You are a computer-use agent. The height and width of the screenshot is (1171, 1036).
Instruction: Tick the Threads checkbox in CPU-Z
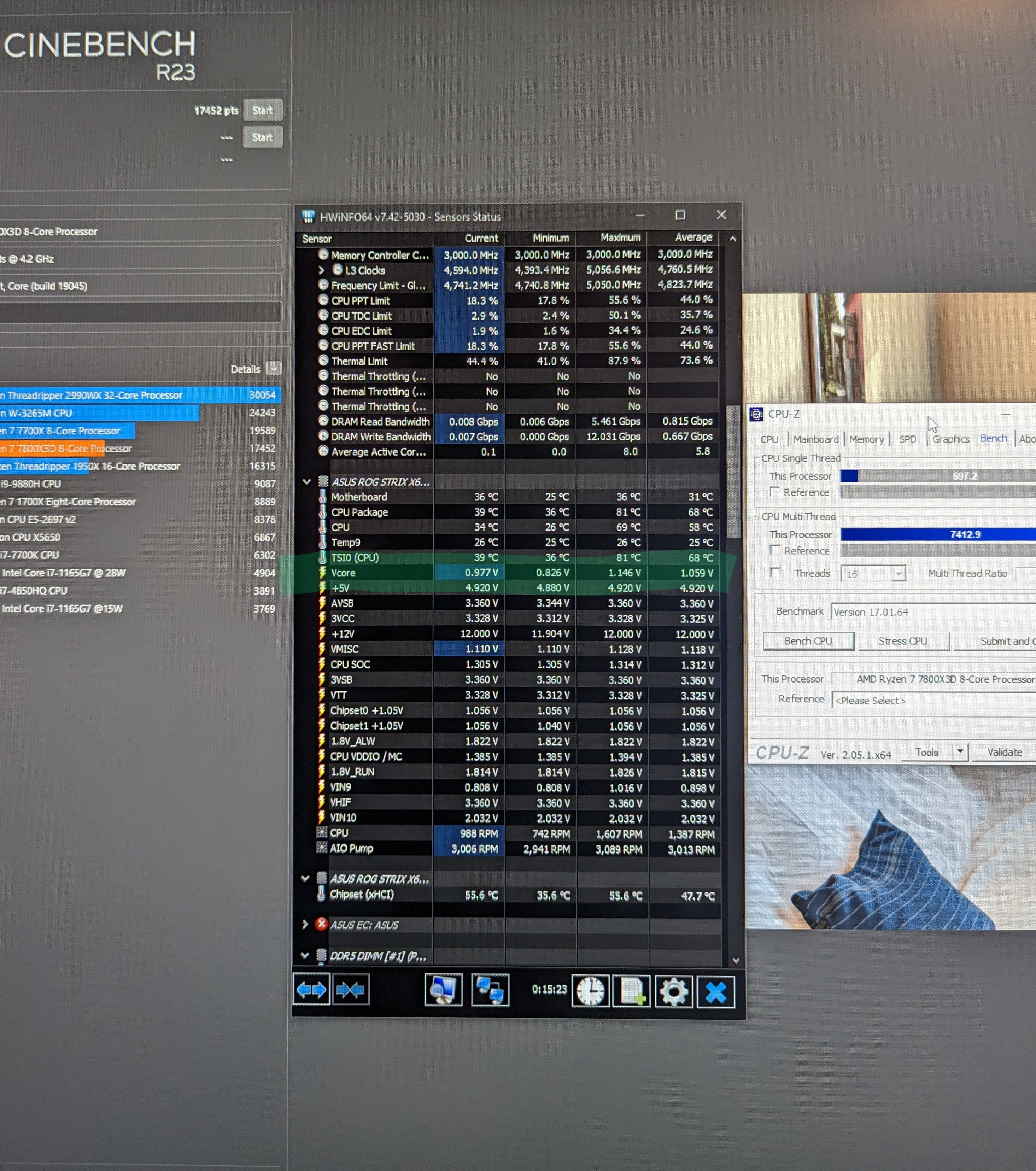coord(775,572)
